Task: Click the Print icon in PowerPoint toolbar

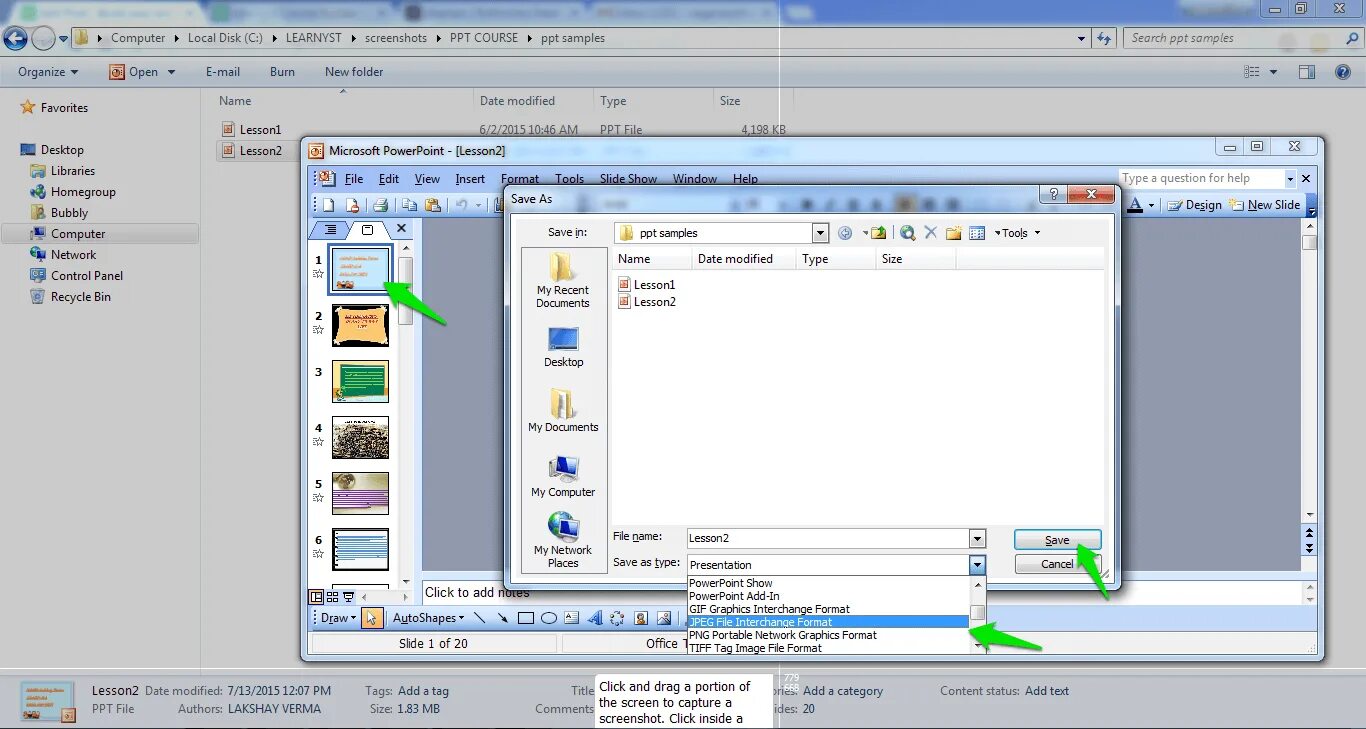Action: coord(380,205)
